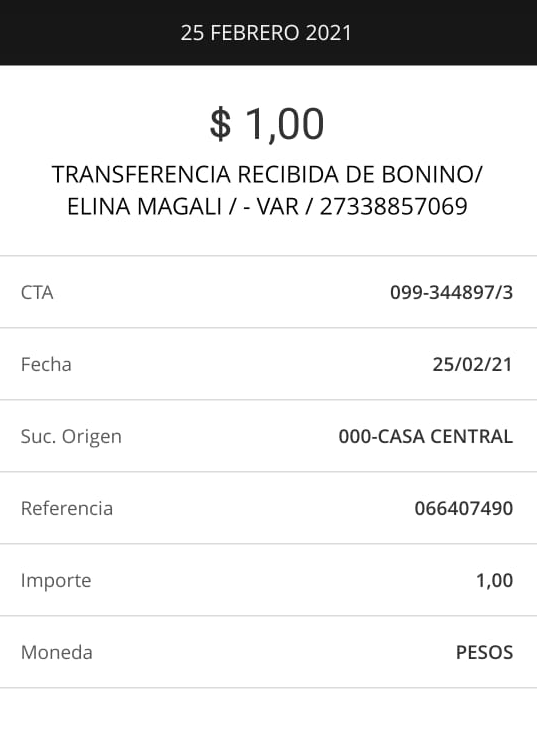
Task: Select reference number 066407490
Action: click(464, 508)
